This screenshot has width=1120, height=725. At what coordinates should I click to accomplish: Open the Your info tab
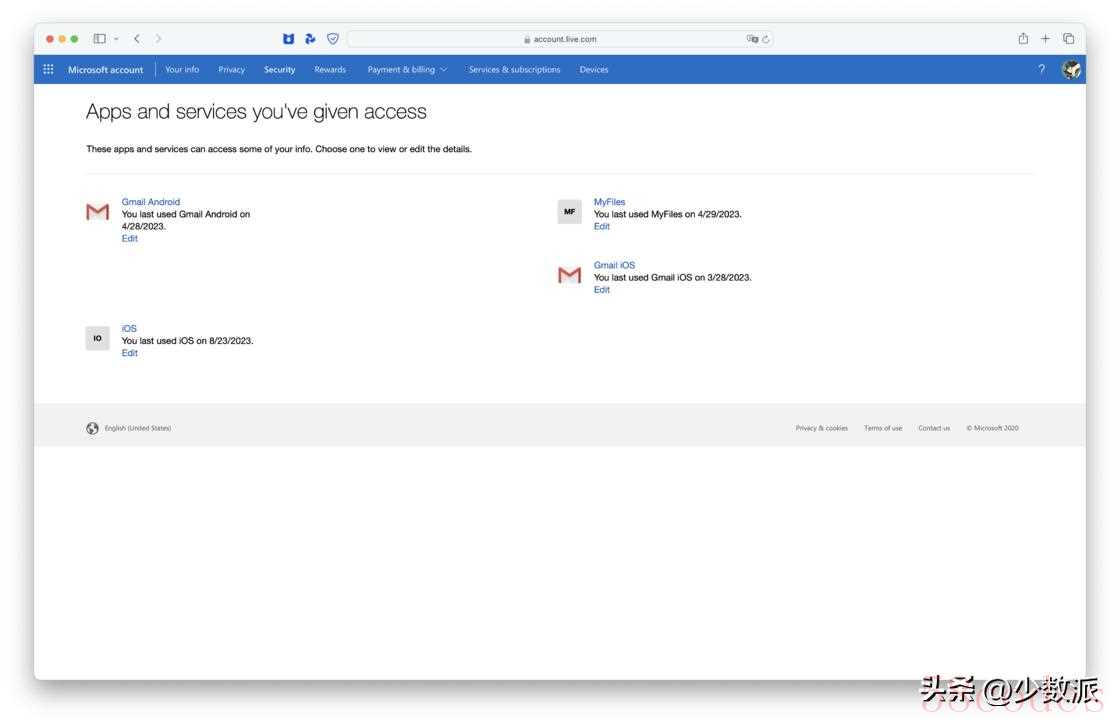[181, 69]
